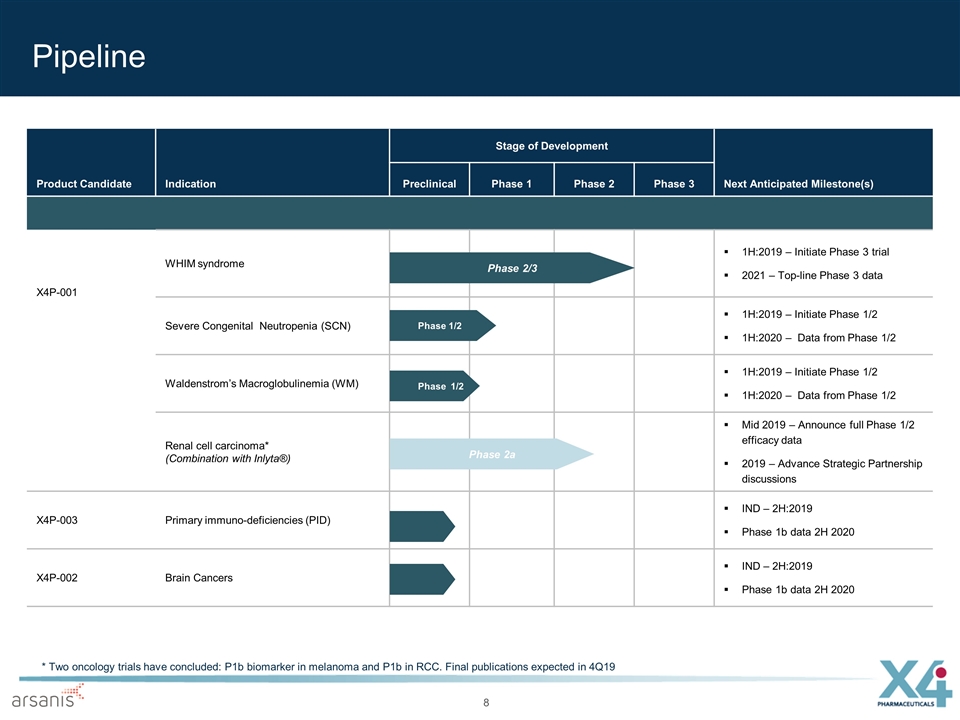Viewport: 960px width, 720px height.
Task: Select the Phase 1/2 arrow for Waldenstrom's Macroglobulinemia
Action: click(x=435, y=386)
